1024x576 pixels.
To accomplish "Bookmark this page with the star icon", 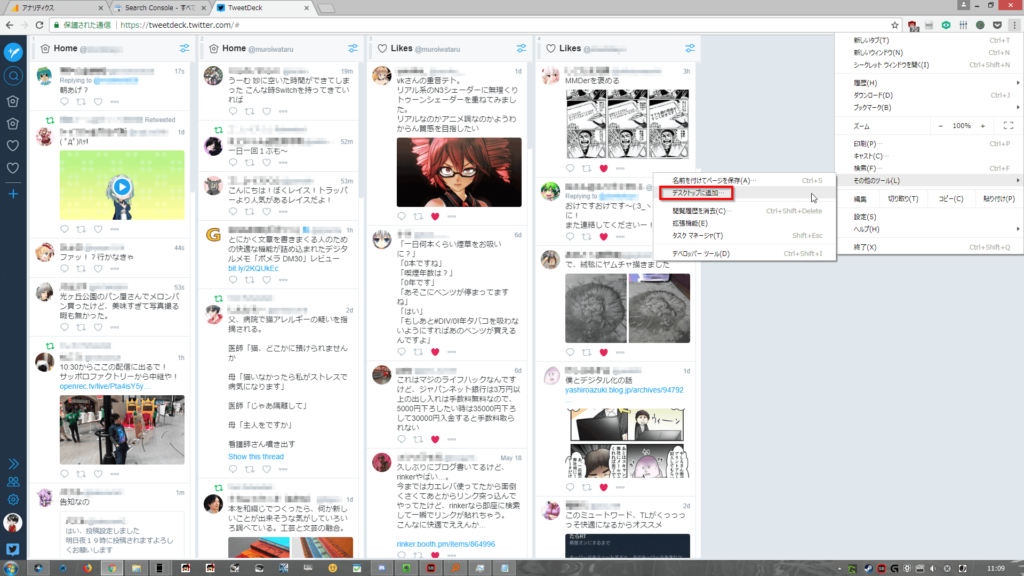I will coord(896,25).
